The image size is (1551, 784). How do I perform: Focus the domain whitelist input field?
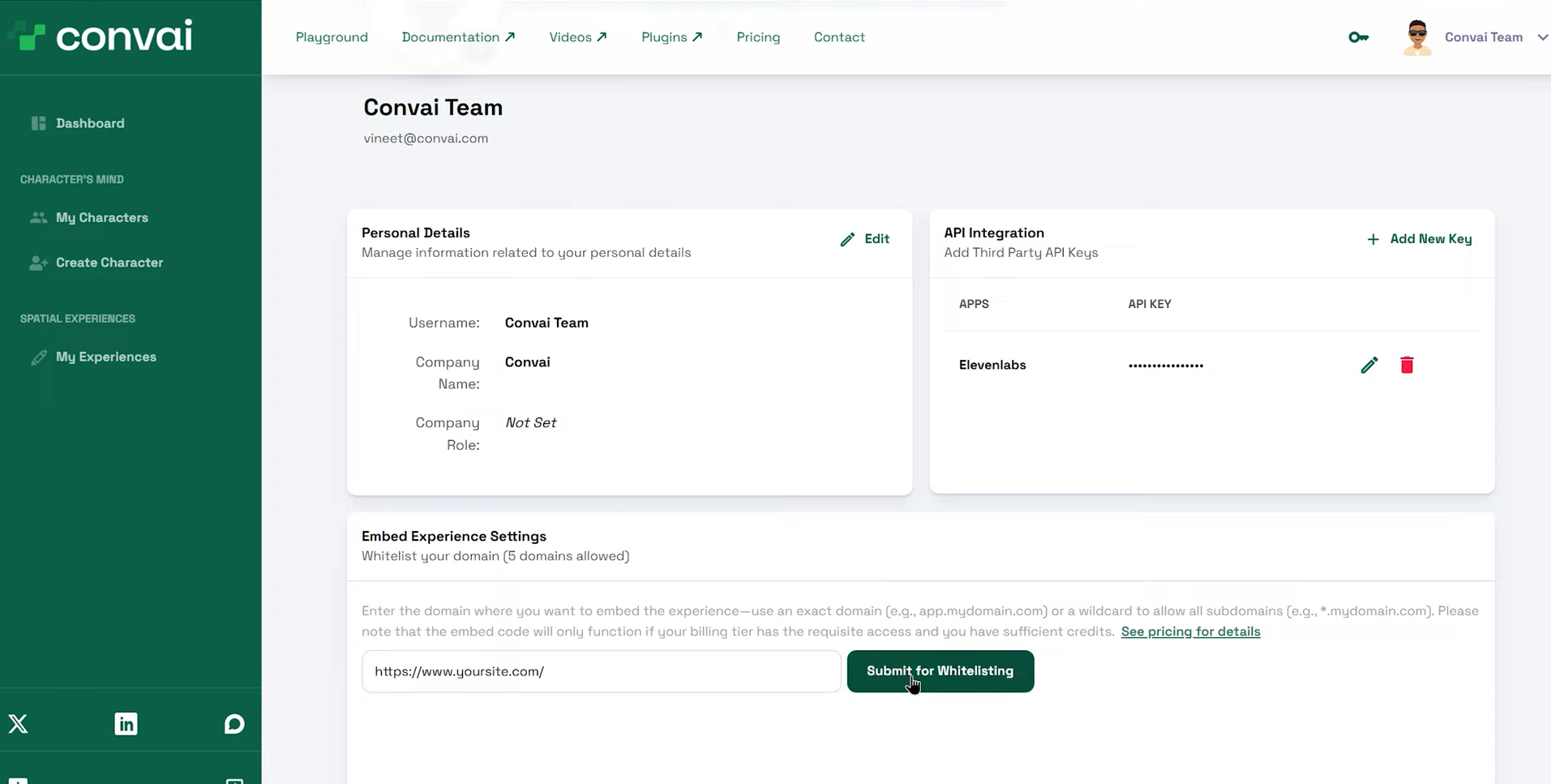point(601,671)
